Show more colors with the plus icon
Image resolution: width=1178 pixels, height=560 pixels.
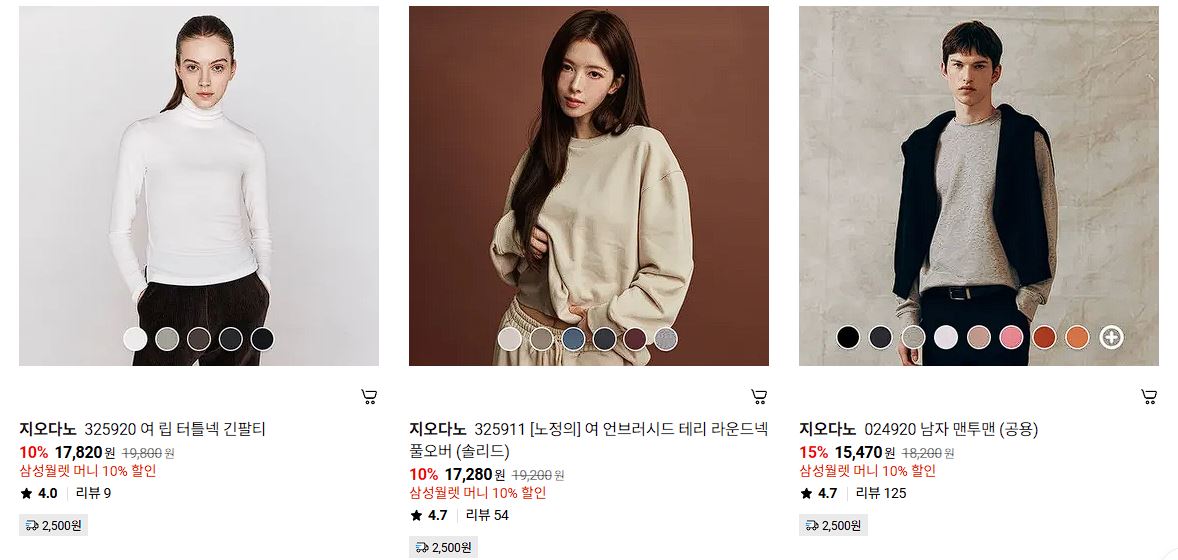click(1111, 338)
